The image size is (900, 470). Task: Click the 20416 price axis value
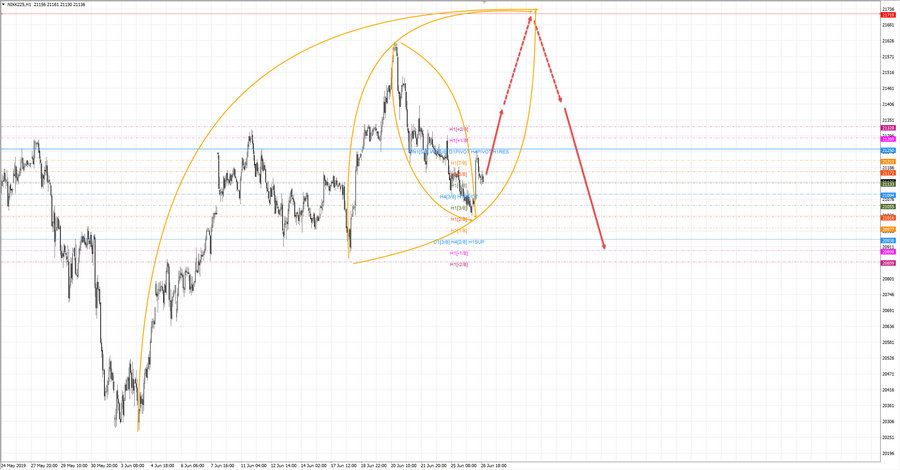pyautogui.click(x=888, y=390)
